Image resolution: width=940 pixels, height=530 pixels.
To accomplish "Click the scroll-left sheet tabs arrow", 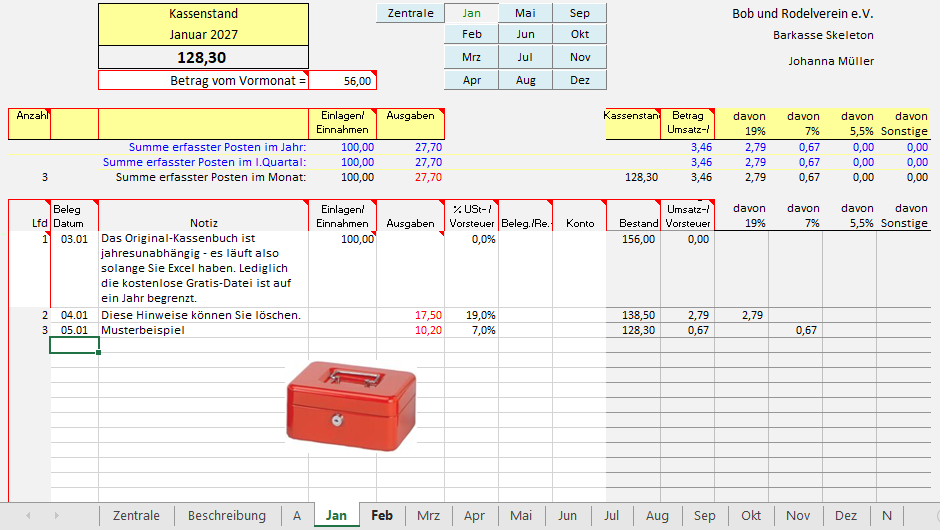I will tap(28, 515).
